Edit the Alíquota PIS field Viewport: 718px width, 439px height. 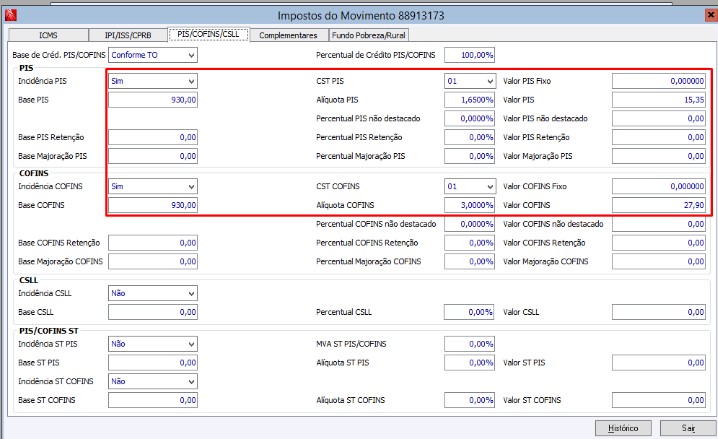pos(469,100)
